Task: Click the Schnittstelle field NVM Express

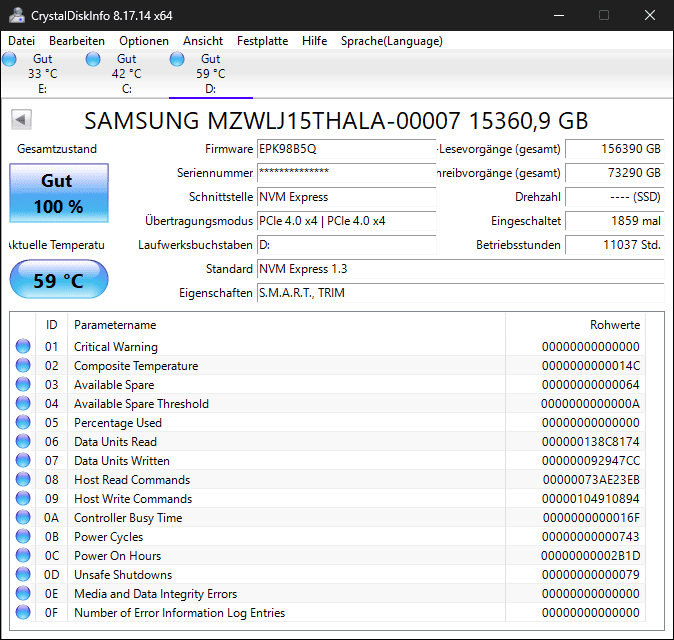Action: [x=346, y=197]
